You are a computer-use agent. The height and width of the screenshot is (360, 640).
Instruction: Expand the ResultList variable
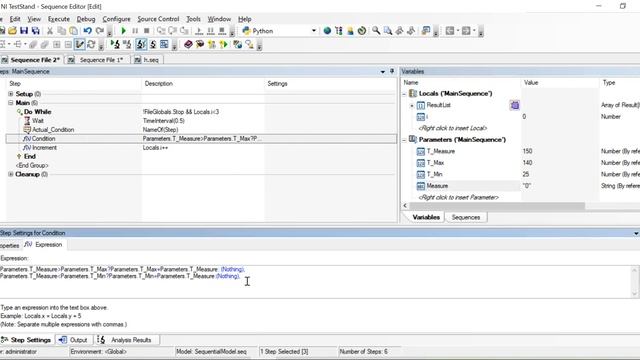(x=412, y=105)
